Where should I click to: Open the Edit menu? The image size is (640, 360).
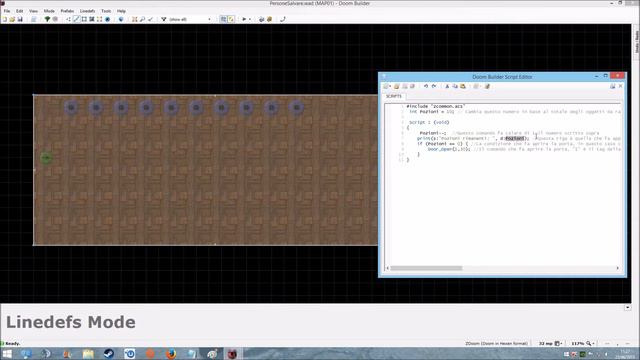(x=20, y=11)
